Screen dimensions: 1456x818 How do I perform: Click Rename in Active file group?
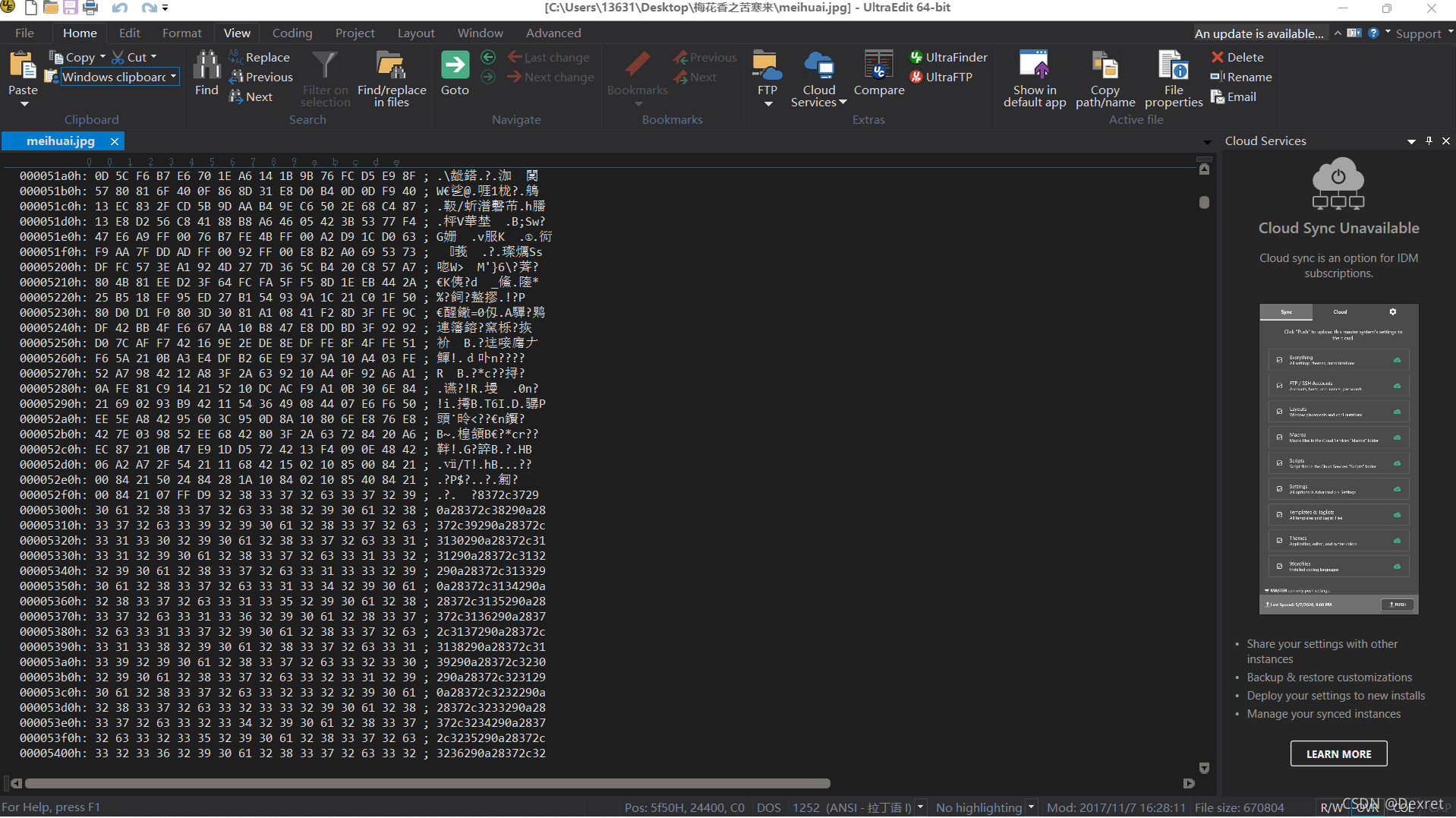1241,77
